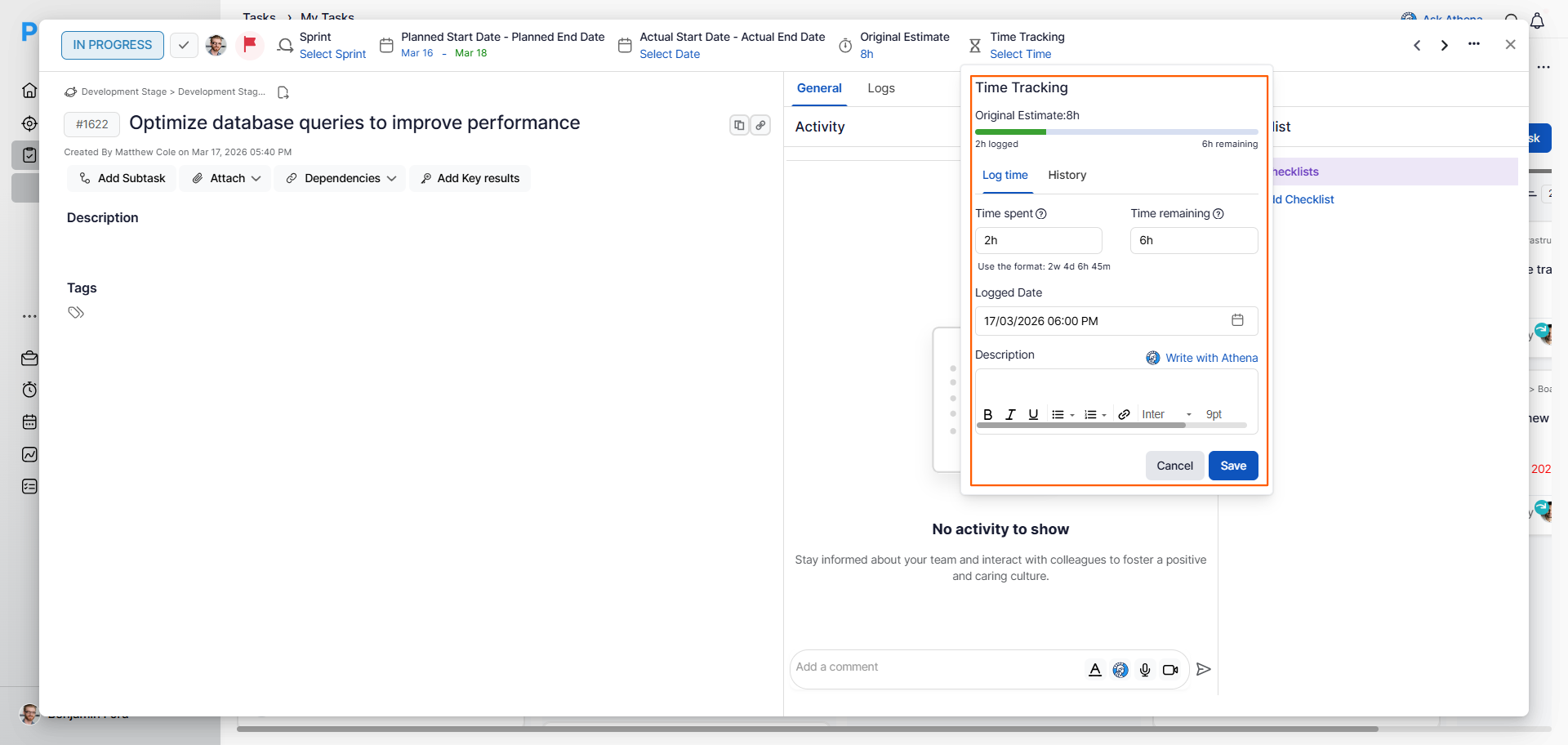The image size is (1568, 745).
Task: Click the copy link icon beside title
Action: (x=760, y=125)
